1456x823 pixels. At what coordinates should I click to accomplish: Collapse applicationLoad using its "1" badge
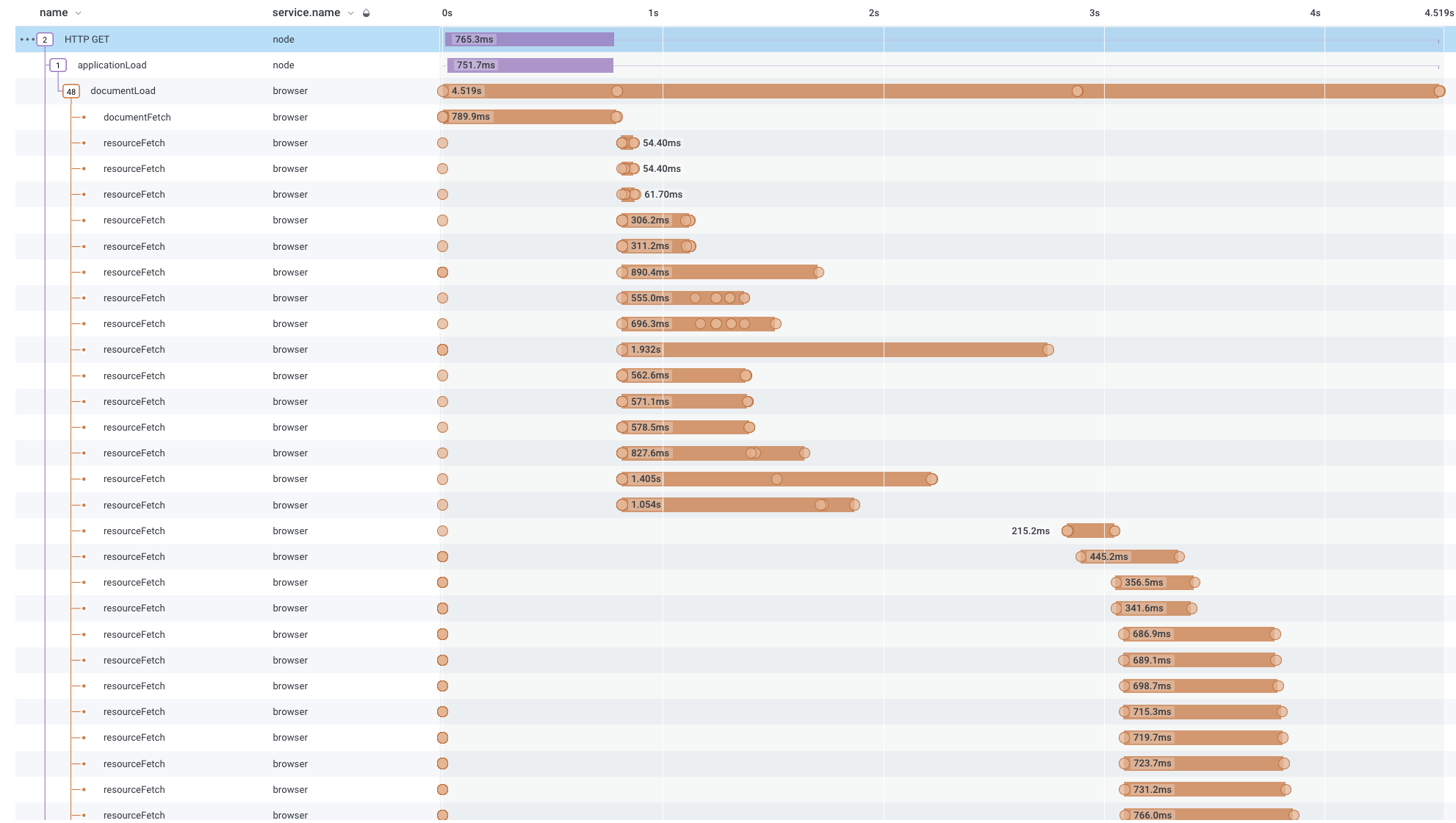tap(57, 65)
